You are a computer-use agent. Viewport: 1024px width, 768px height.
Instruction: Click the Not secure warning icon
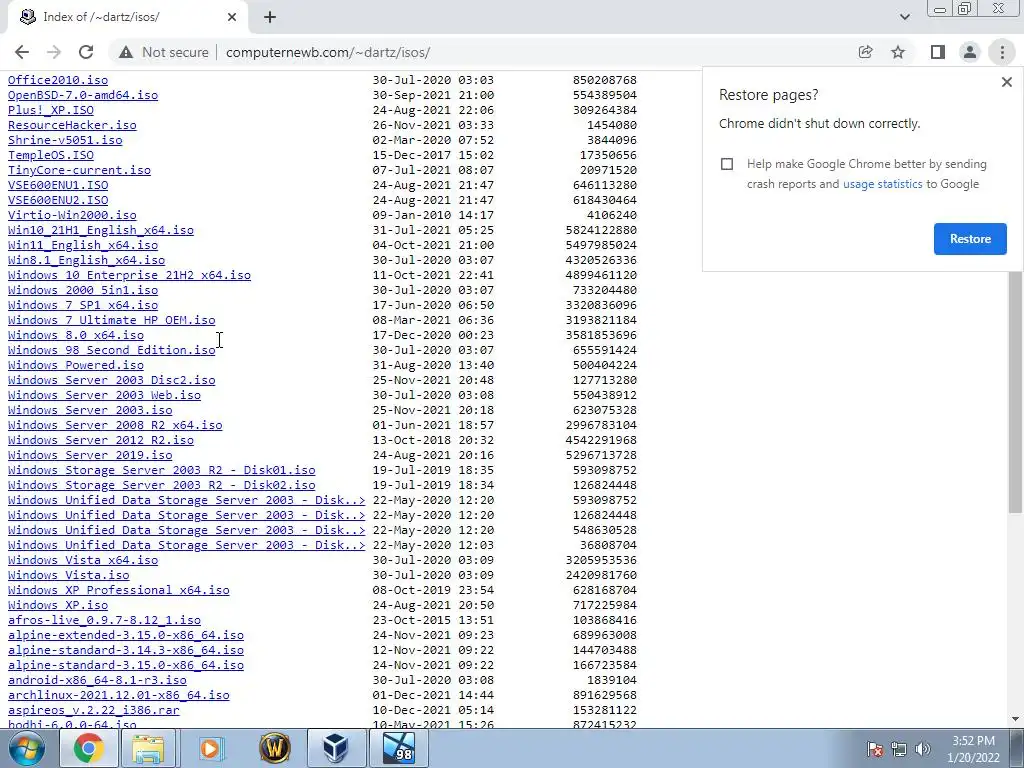tap(125, 52)
